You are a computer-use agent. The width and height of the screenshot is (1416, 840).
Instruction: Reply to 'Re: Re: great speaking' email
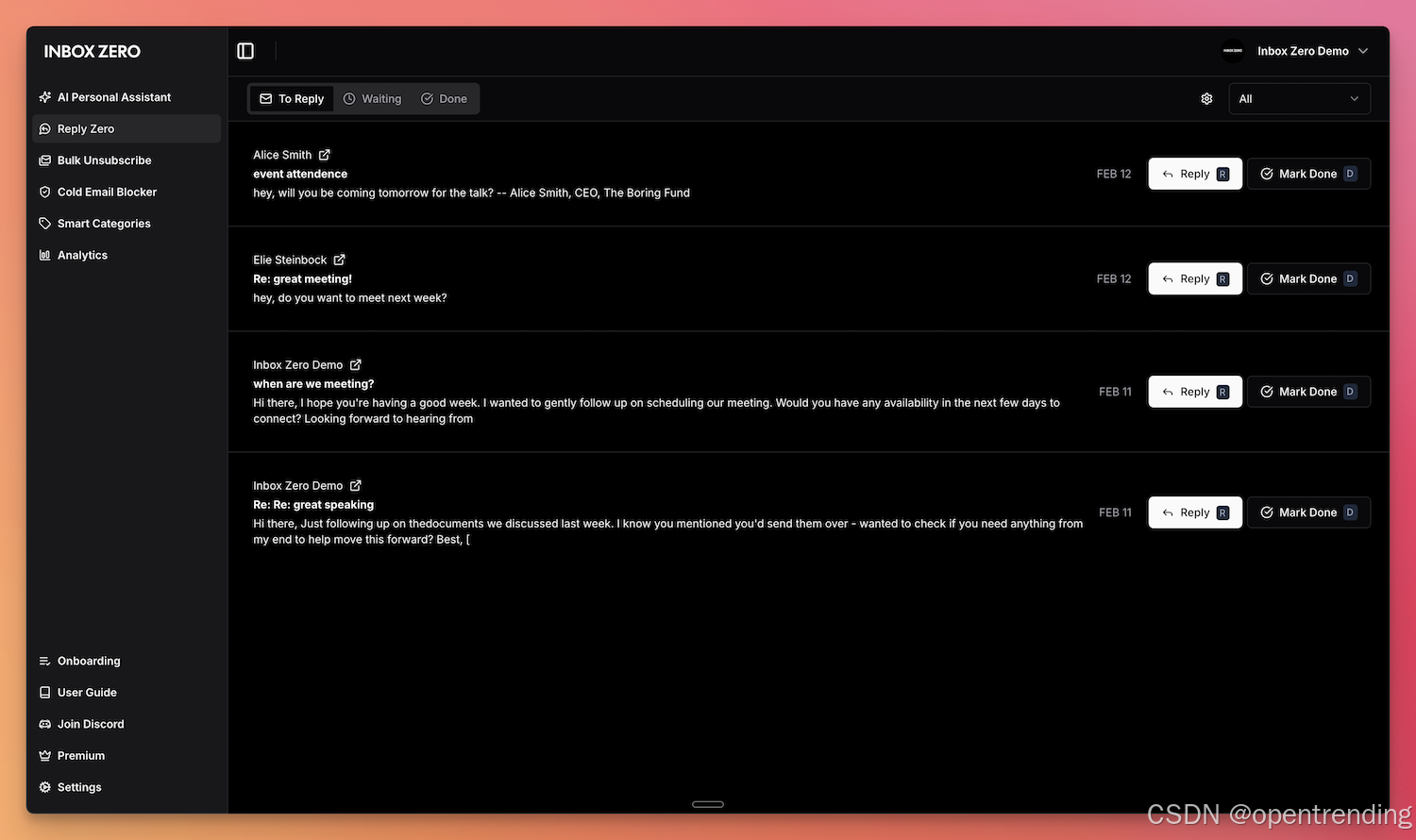(x=1195, y=512)
